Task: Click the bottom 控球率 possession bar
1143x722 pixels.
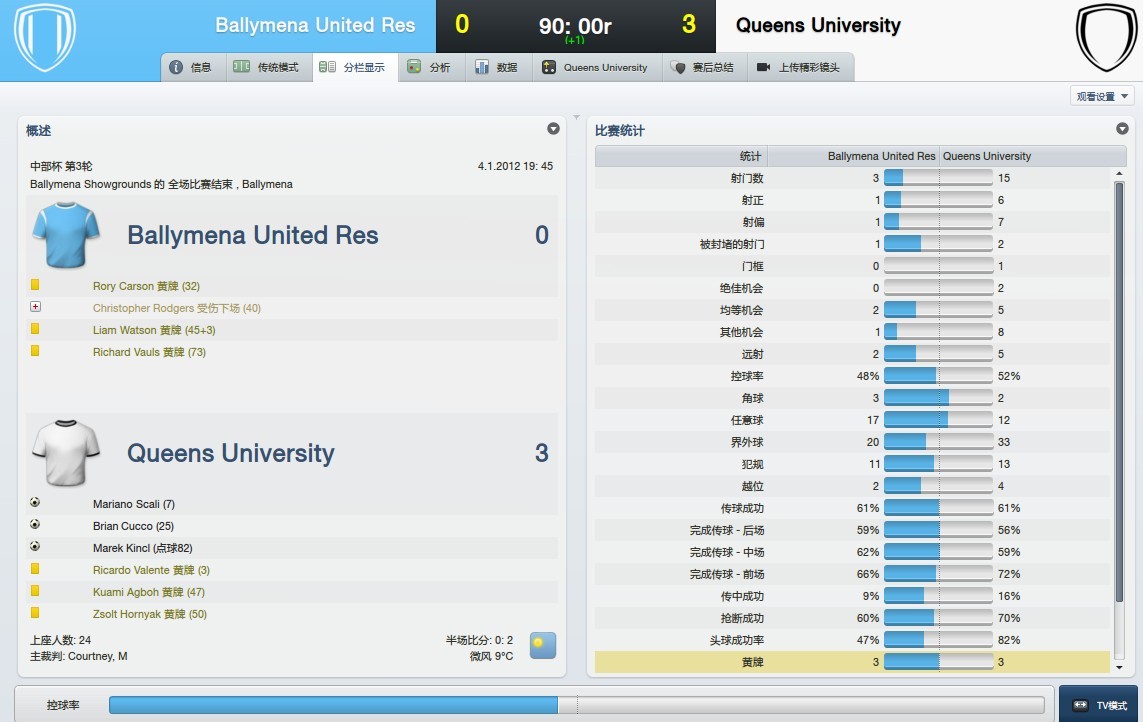Action: click(577, 704)
